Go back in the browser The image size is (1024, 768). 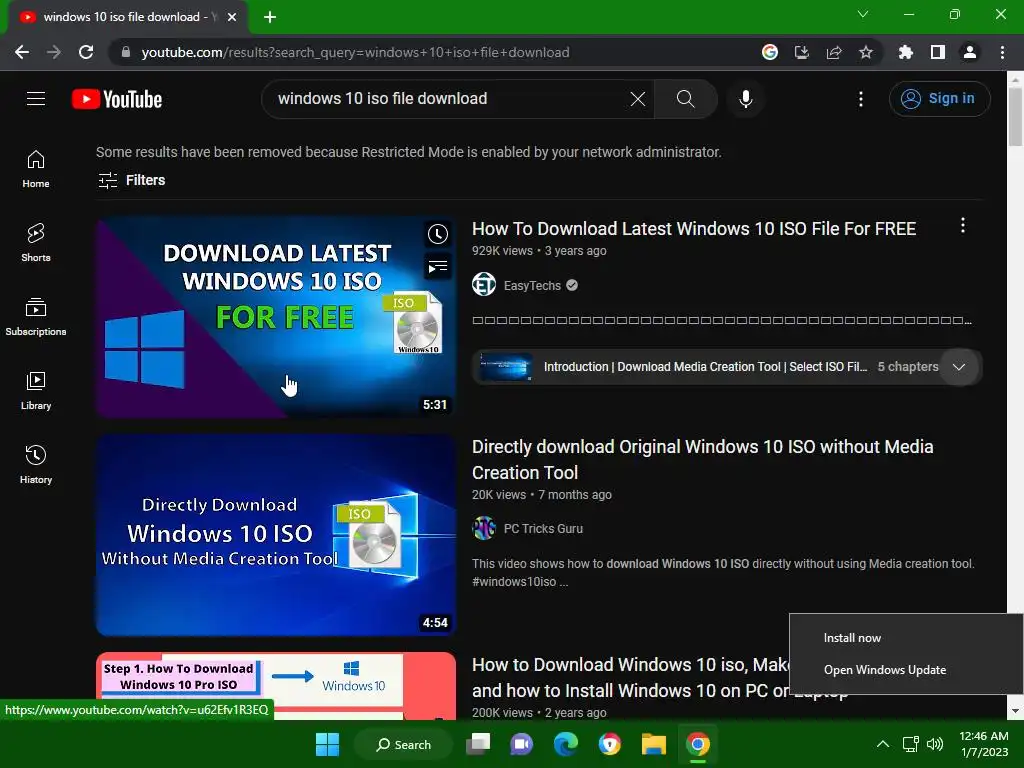(22, 52)
